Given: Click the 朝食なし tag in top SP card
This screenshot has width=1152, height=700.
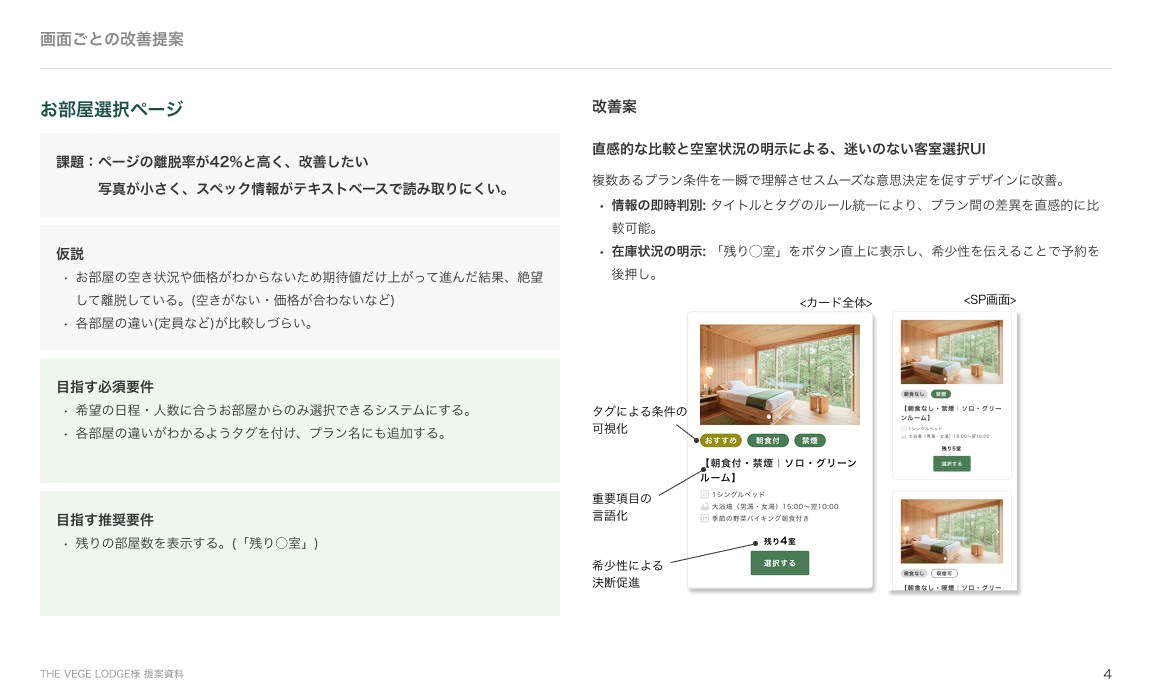Looking at the screenshot, I should 914,394.
